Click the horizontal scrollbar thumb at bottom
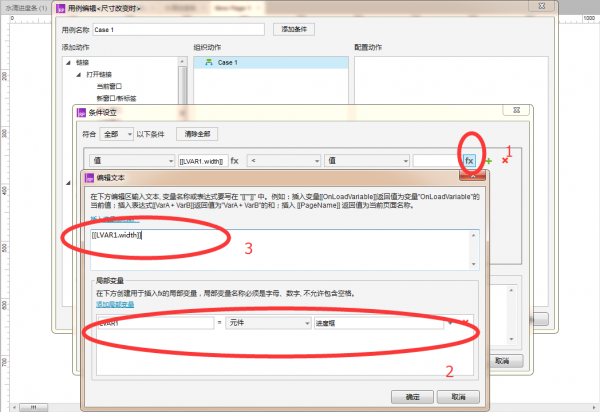Screen dimensions: 600x412 (34, 407)
